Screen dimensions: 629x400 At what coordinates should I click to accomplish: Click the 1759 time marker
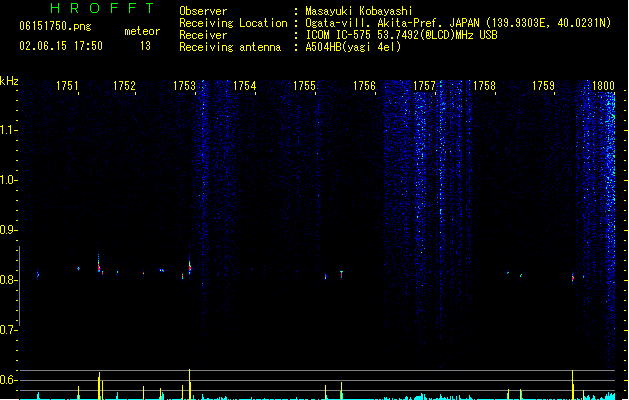coord(543,86)
